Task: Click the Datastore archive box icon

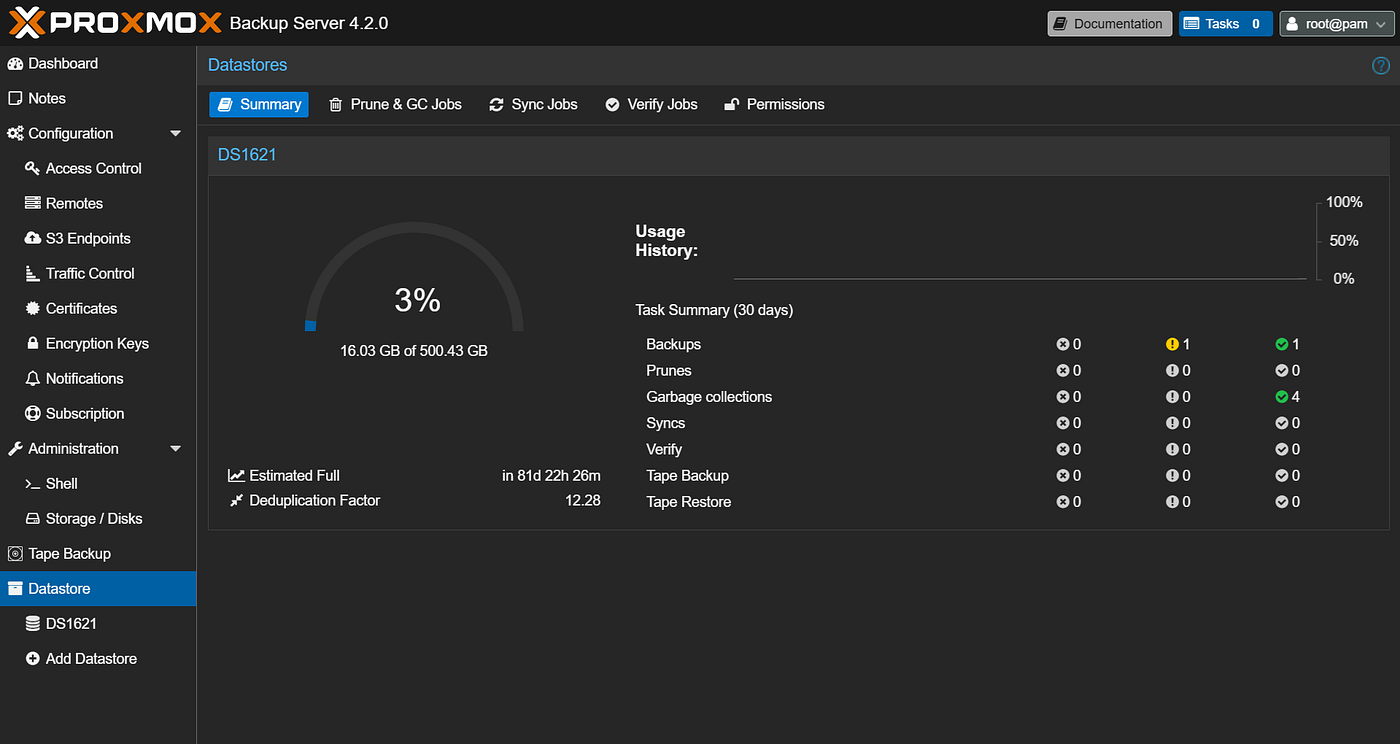Action: [15, 589]
